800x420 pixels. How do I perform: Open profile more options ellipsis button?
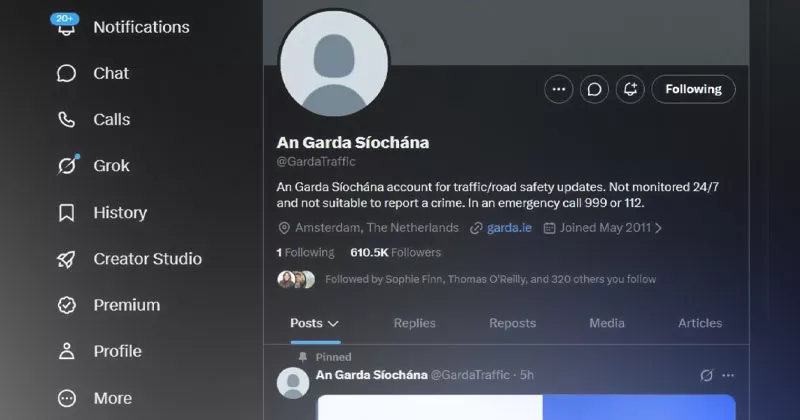[559, 89]
